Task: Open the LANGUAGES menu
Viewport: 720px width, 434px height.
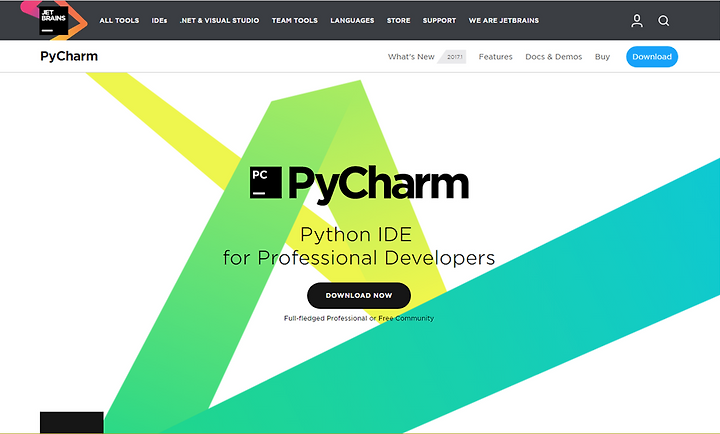Action: [352, 21]
